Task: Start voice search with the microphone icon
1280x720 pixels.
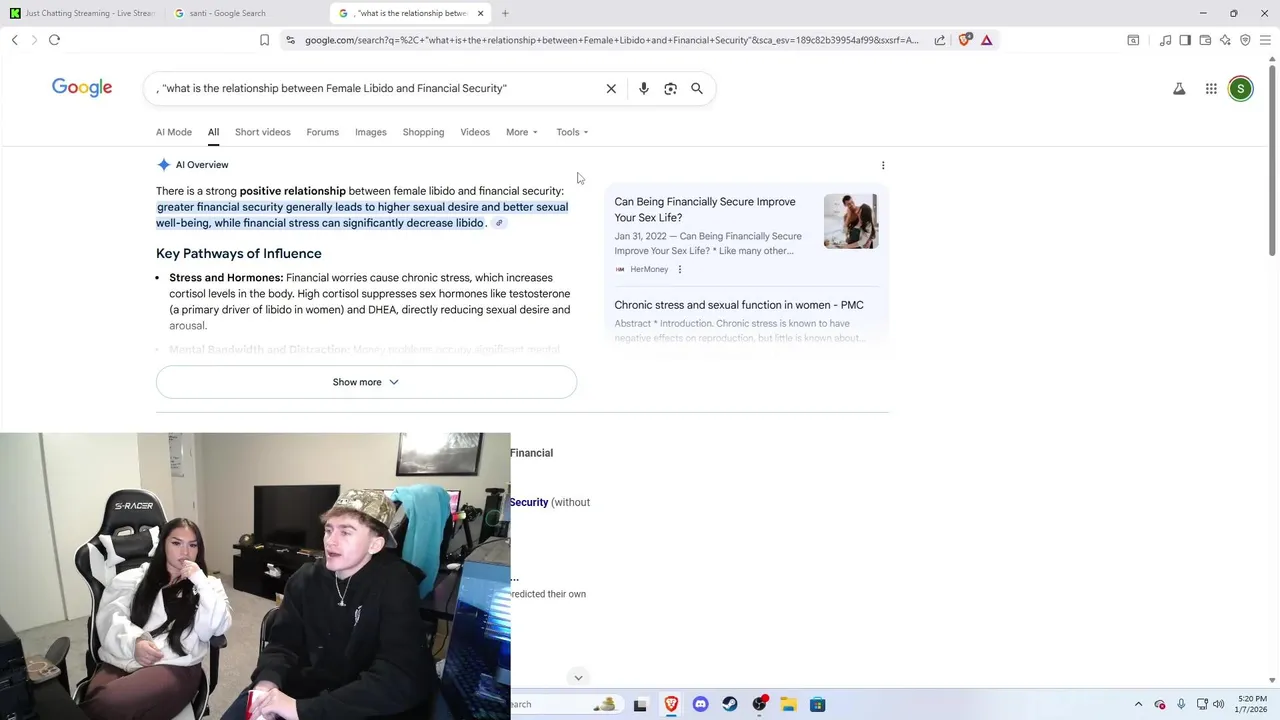Action: pos(644,88)
